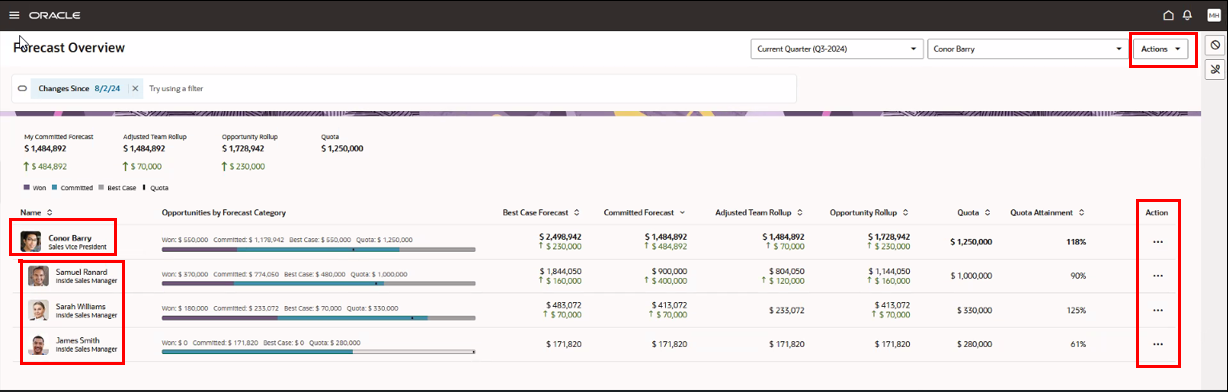Click My Committed Forecast $ 1,484,892 value

[45, 149]
